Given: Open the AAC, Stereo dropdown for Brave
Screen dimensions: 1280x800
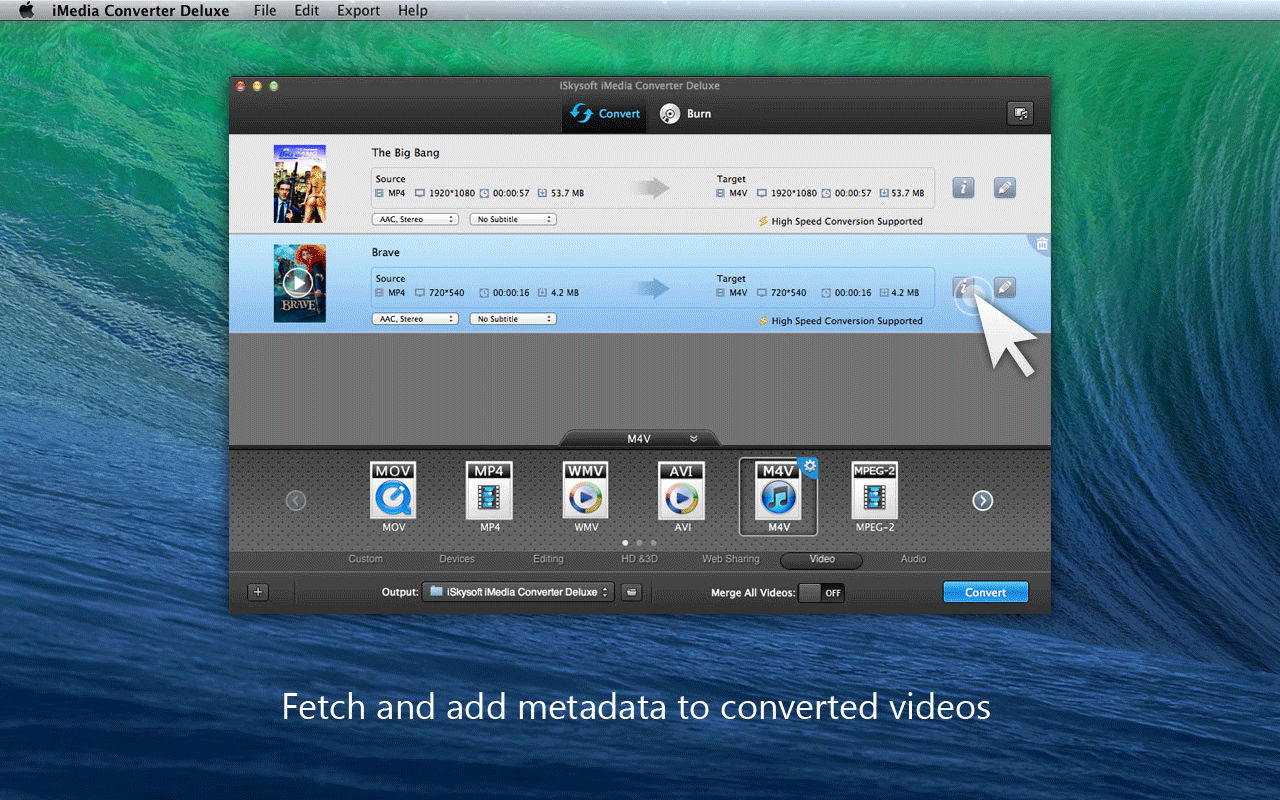Looking at the screenshot, I should (x=415, y=319).
